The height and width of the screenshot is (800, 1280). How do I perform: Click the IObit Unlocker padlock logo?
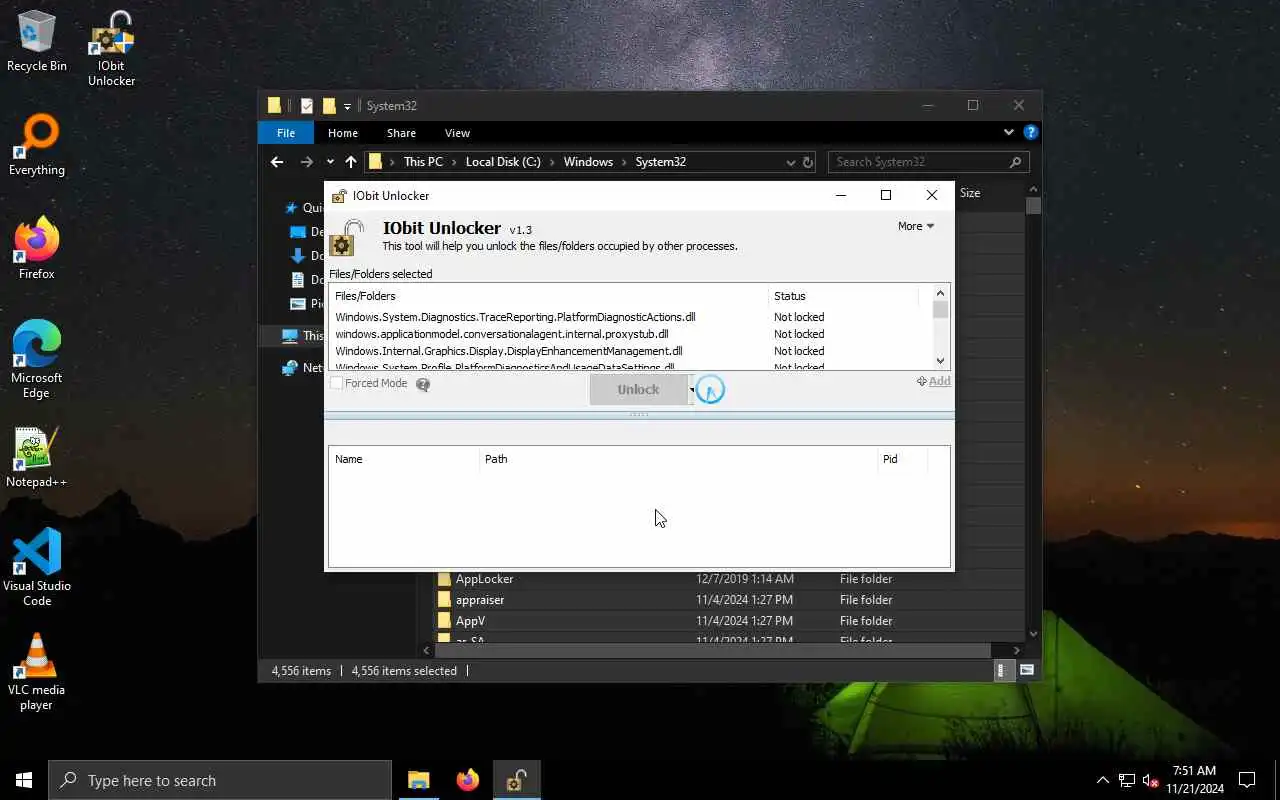[x=347, y=238]
